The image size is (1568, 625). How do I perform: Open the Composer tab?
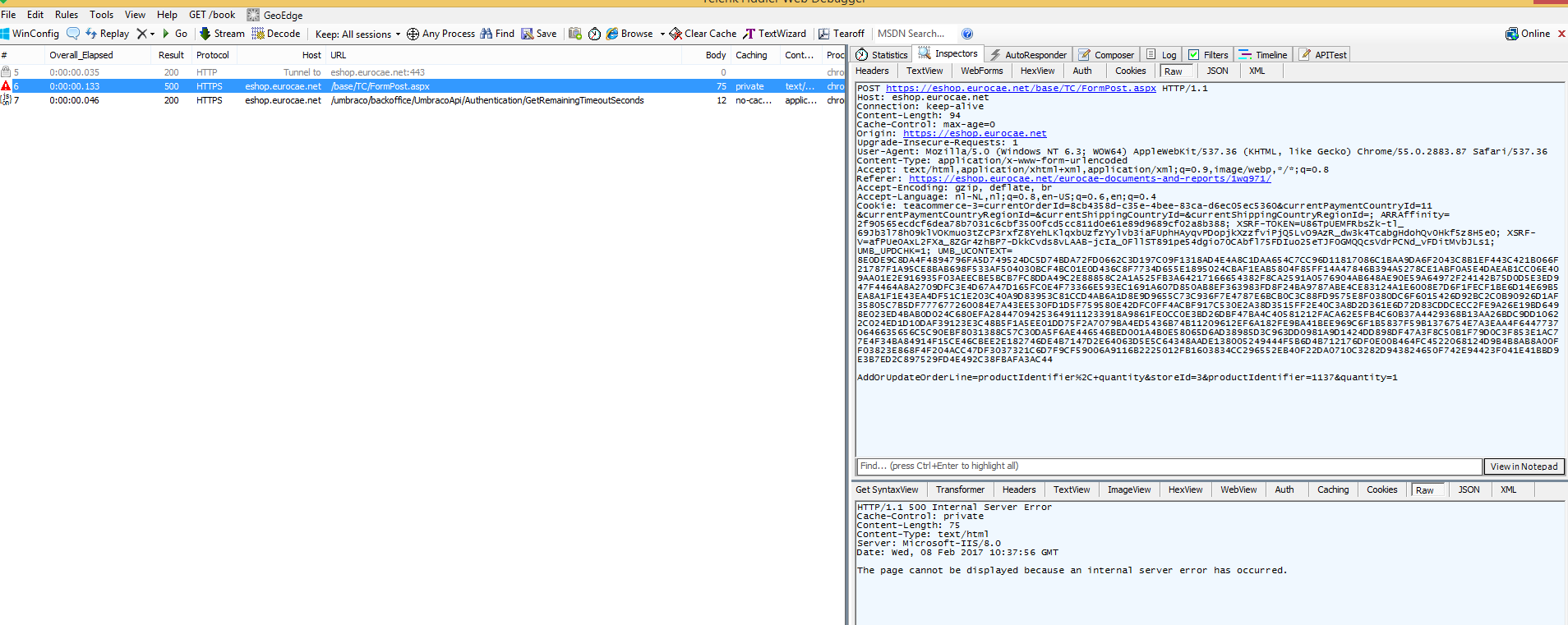1106,55
